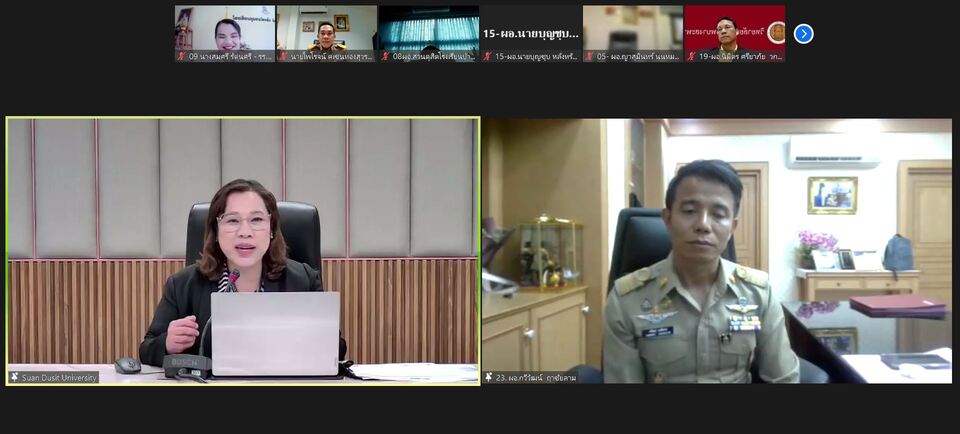Click muted mic icon on participant 15 thumbnail

pyautogui.click(x=487, y=56)
